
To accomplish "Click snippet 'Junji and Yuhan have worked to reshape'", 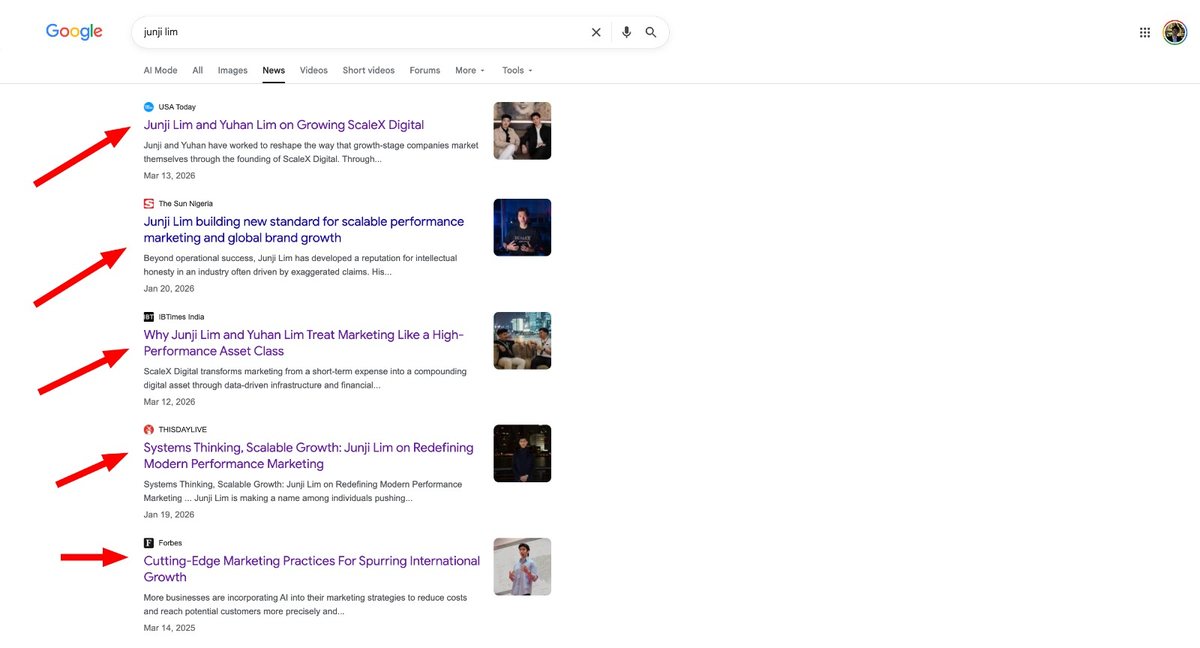I will [x=311, y=152].
